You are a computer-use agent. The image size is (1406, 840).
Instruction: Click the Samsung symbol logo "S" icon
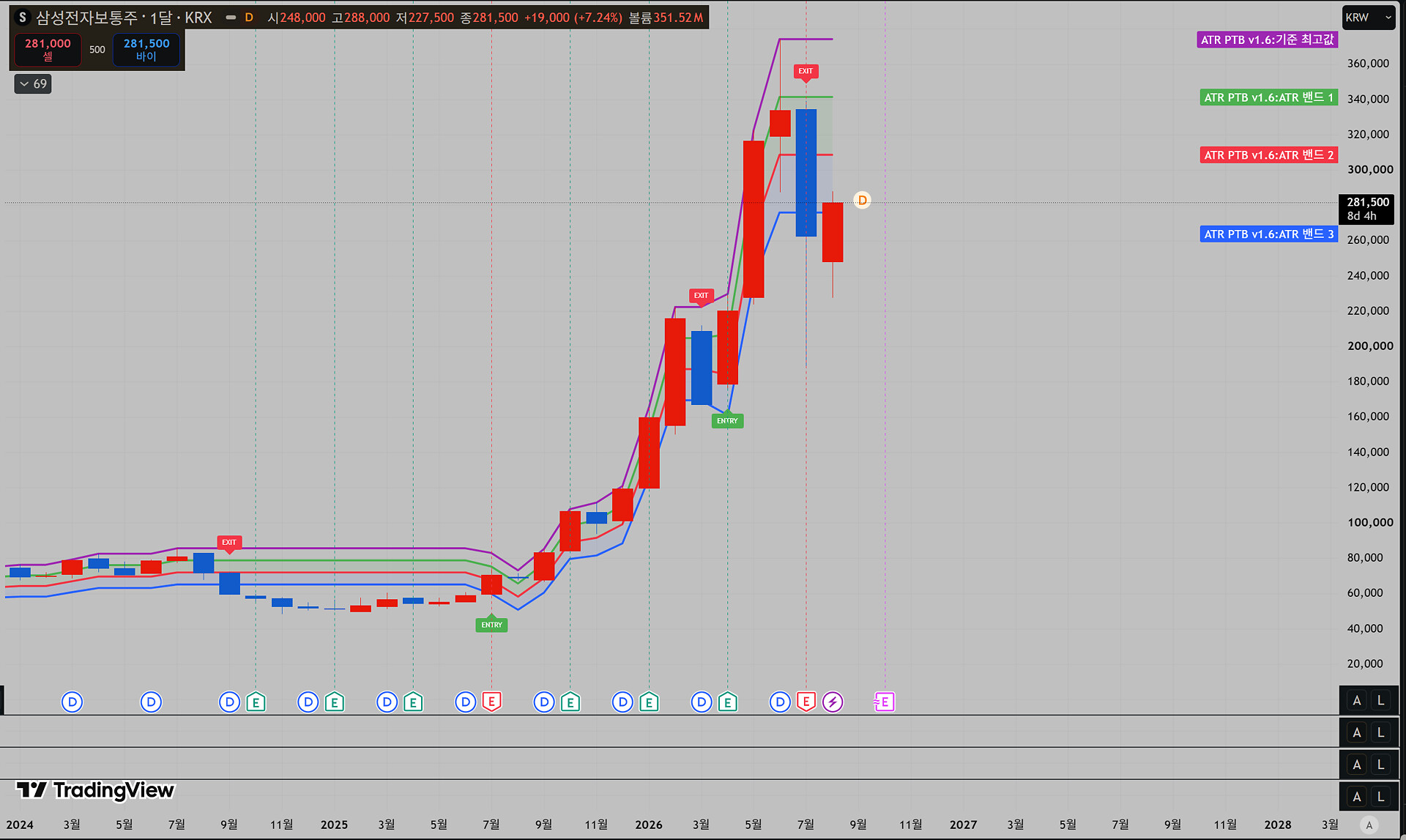(x=23, y=18)
